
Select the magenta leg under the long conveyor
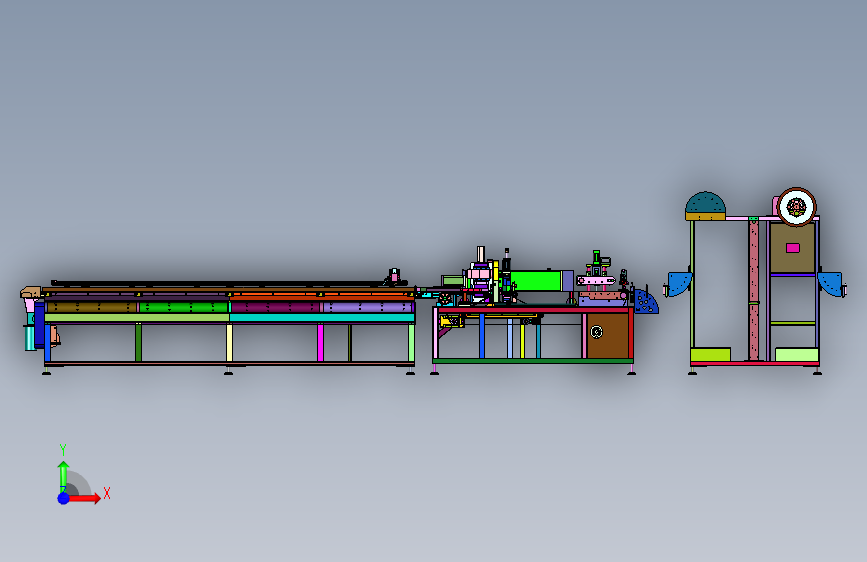pos(320,343)
